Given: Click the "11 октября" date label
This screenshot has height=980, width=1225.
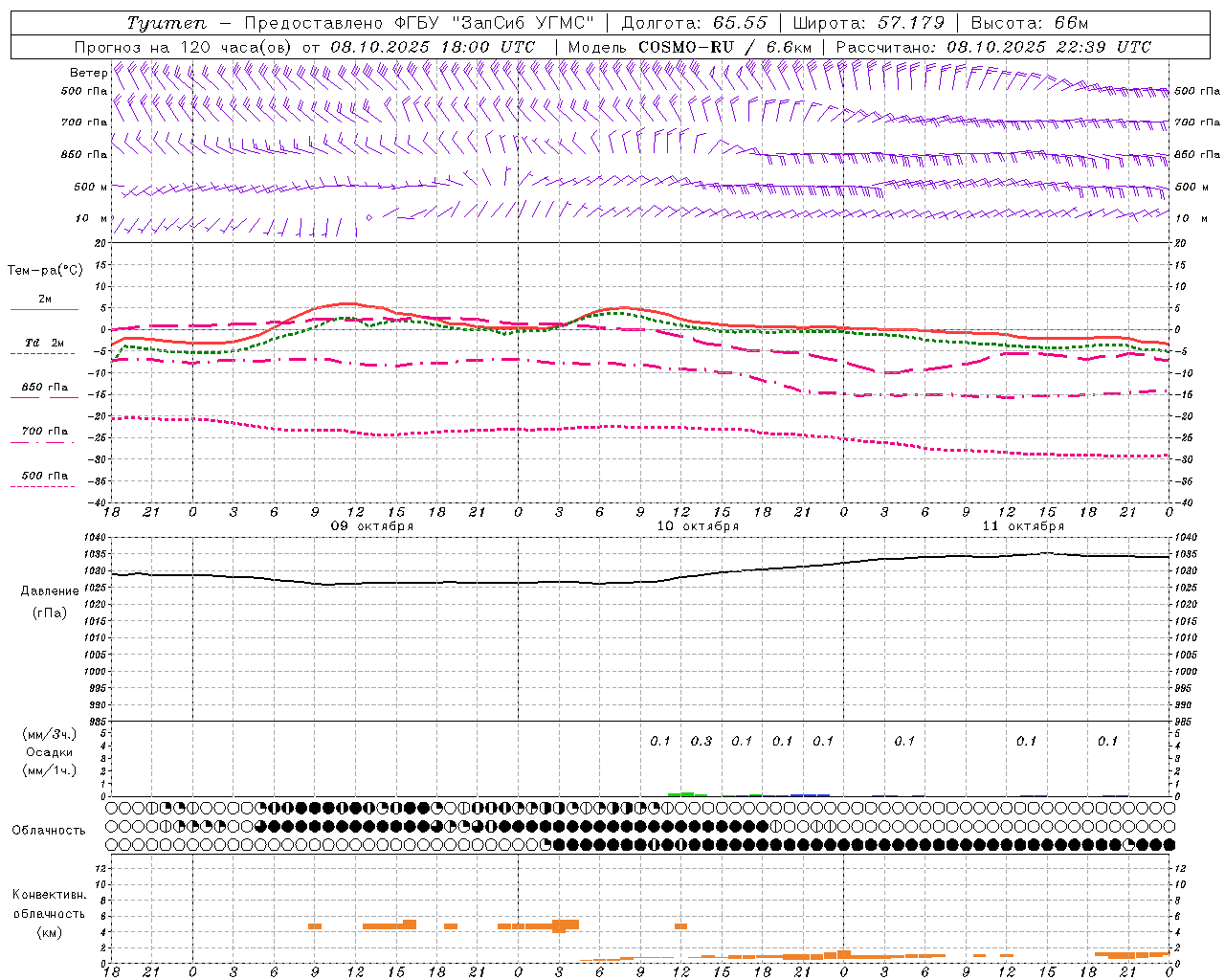Looking at the screenshot, I should click(x=1023, y=526).
